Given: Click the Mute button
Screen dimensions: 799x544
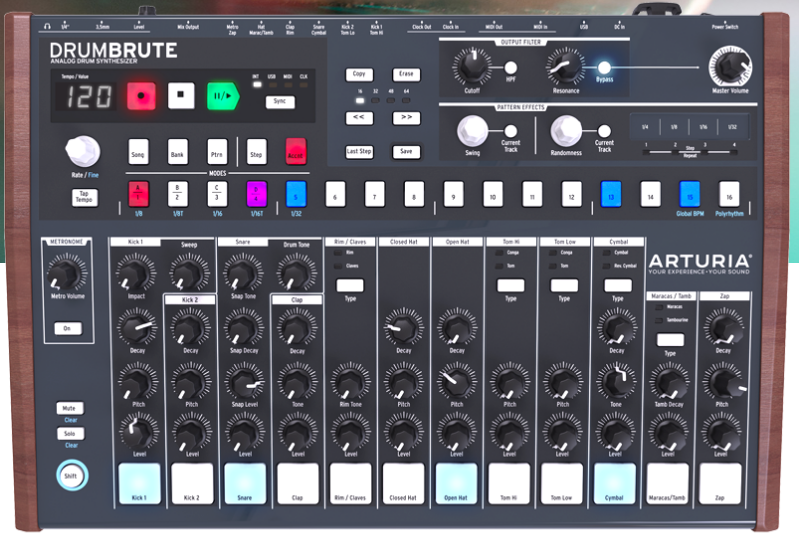Looking at the screenshot, I should (70, 408).
